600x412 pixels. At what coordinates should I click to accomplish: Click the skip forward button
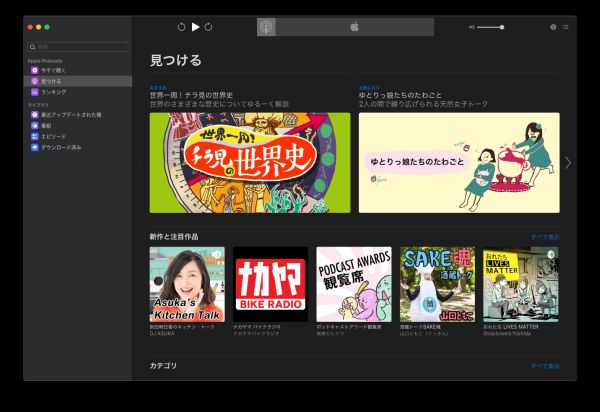tap(209, 27)
